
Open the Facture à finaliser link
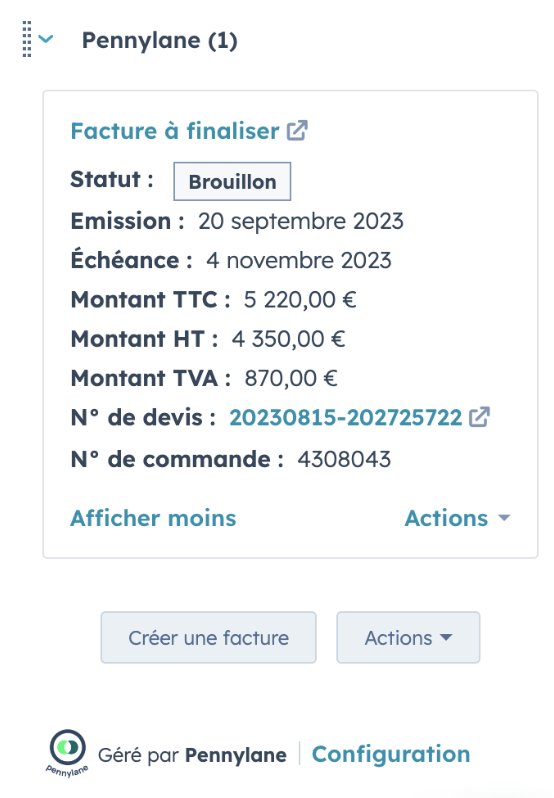[175, 131]
